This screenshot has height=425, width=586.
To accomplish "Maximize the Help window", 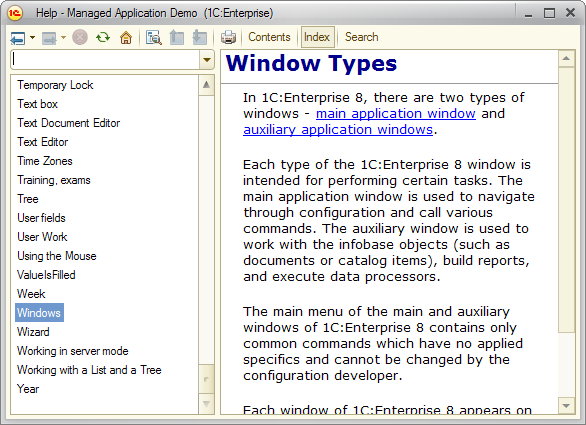I will point(549,13).
